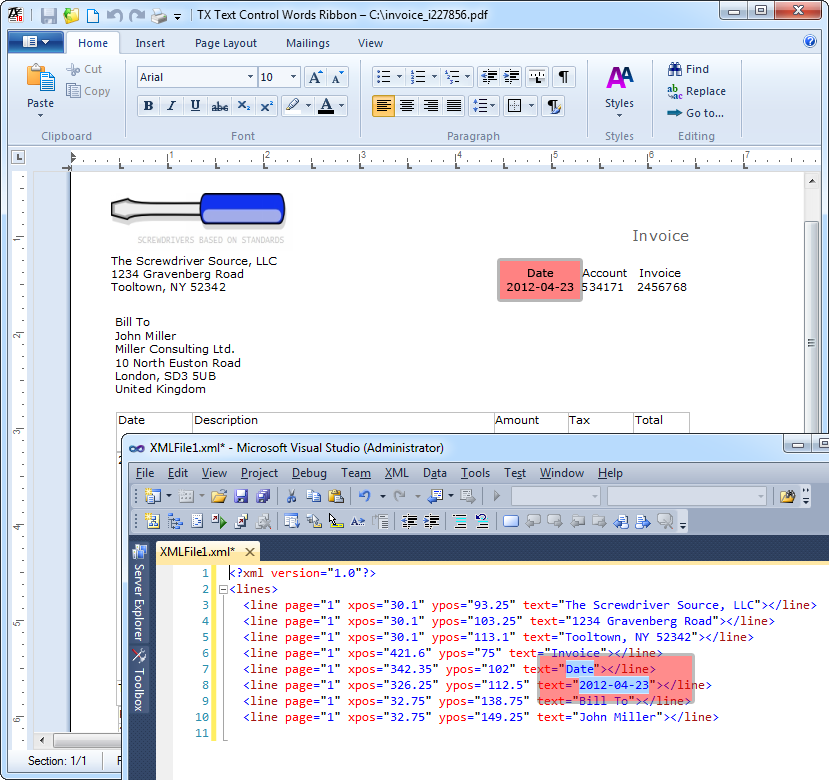829x780 pixels.
Task: Click the Toggle Bookmark icon in Visual Studio
Action: [x=510, y=522]
